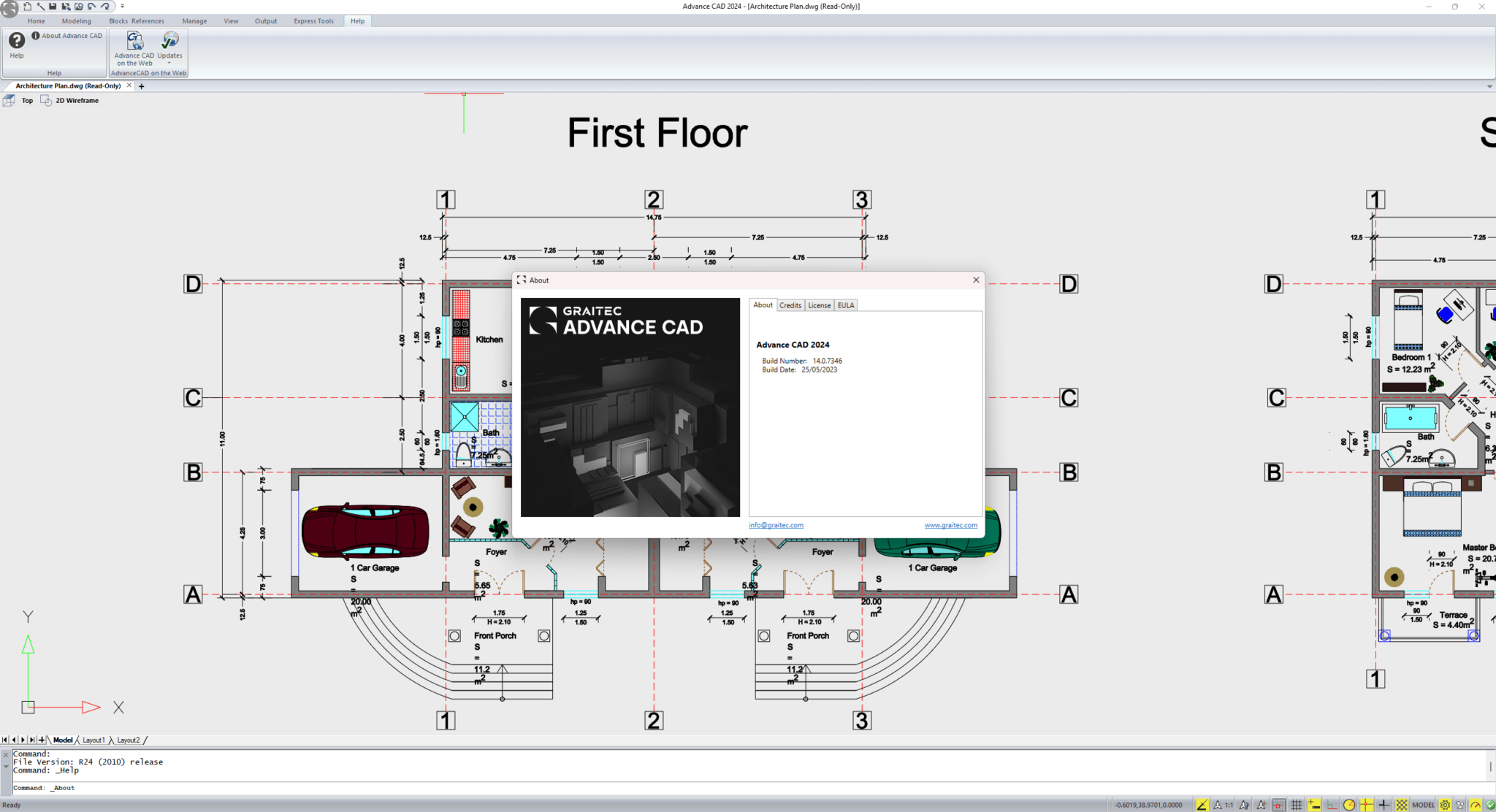Switch to Layout1 sheet tab

93,740
